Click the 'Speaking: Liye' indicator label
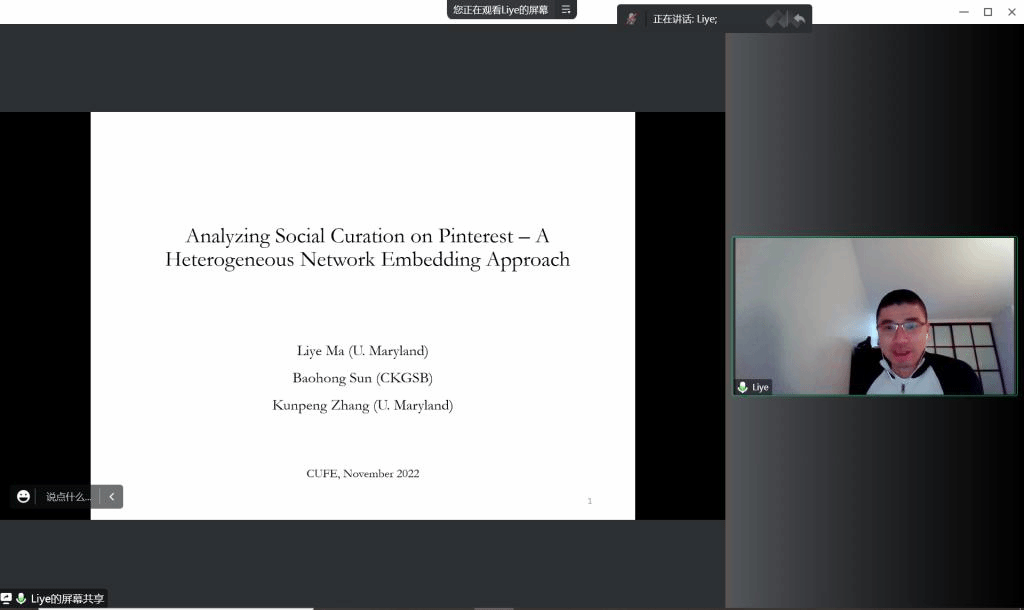This screenshot has height=610, width=1024. [x=685, y=19]
